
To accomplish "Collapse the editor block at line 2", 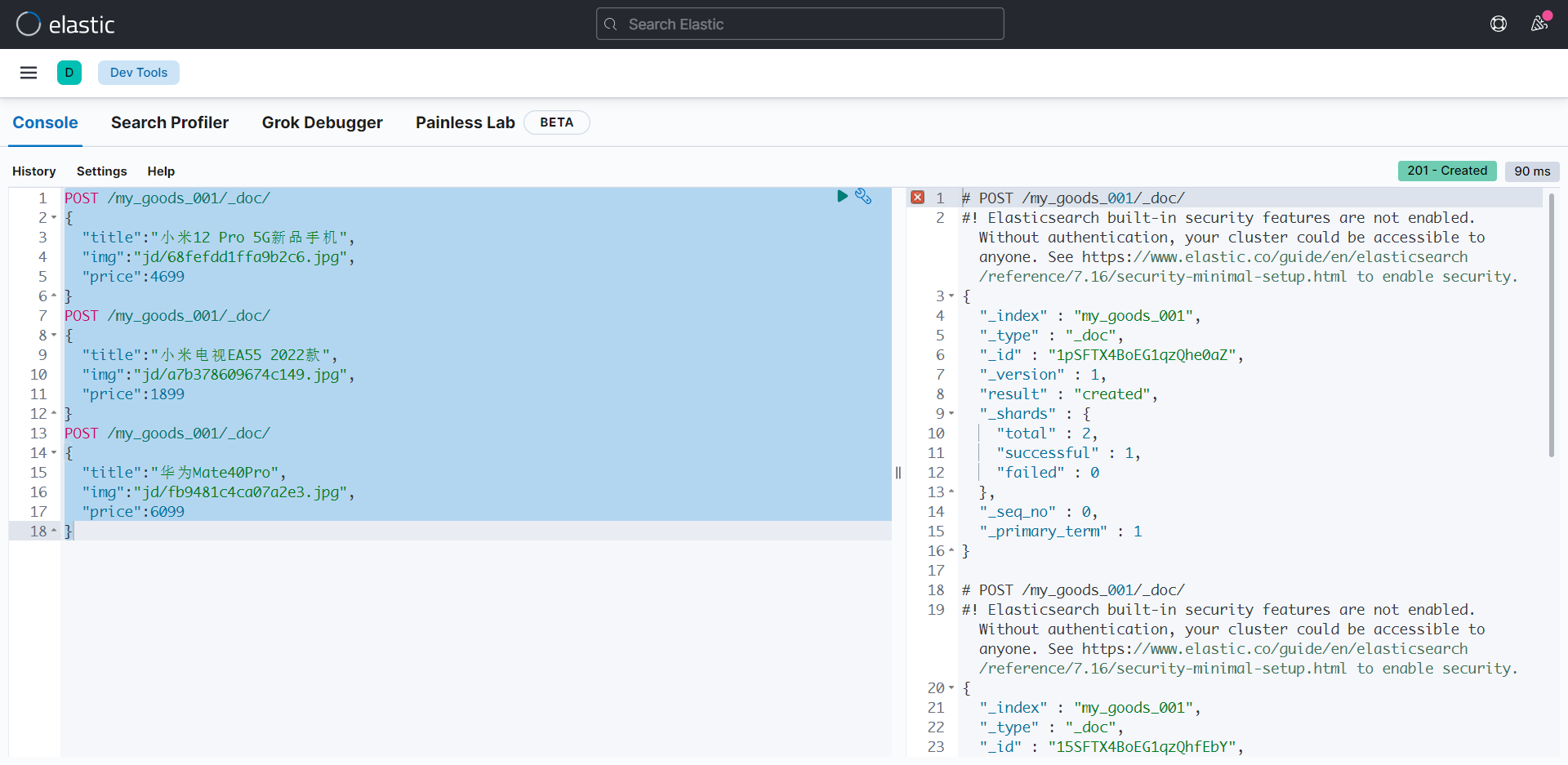I will [x=54, y=218].
